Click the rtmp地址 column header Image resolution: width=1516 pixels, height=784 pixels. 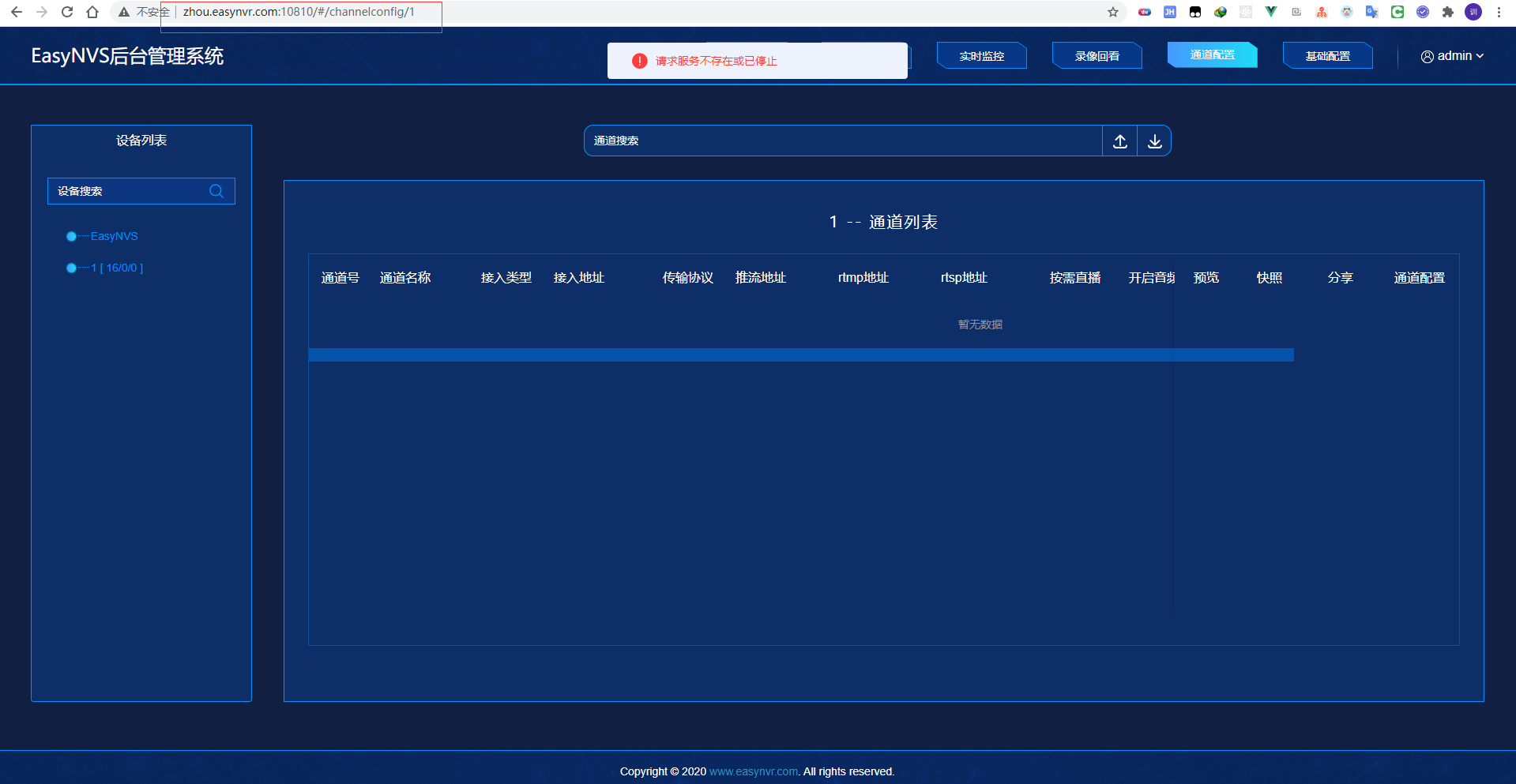pos(863,278)
